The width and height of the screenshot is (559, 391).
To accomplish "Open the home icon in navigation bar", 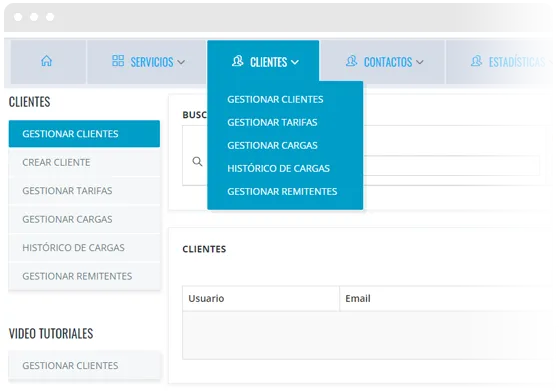I will click(x=46, y=61).
